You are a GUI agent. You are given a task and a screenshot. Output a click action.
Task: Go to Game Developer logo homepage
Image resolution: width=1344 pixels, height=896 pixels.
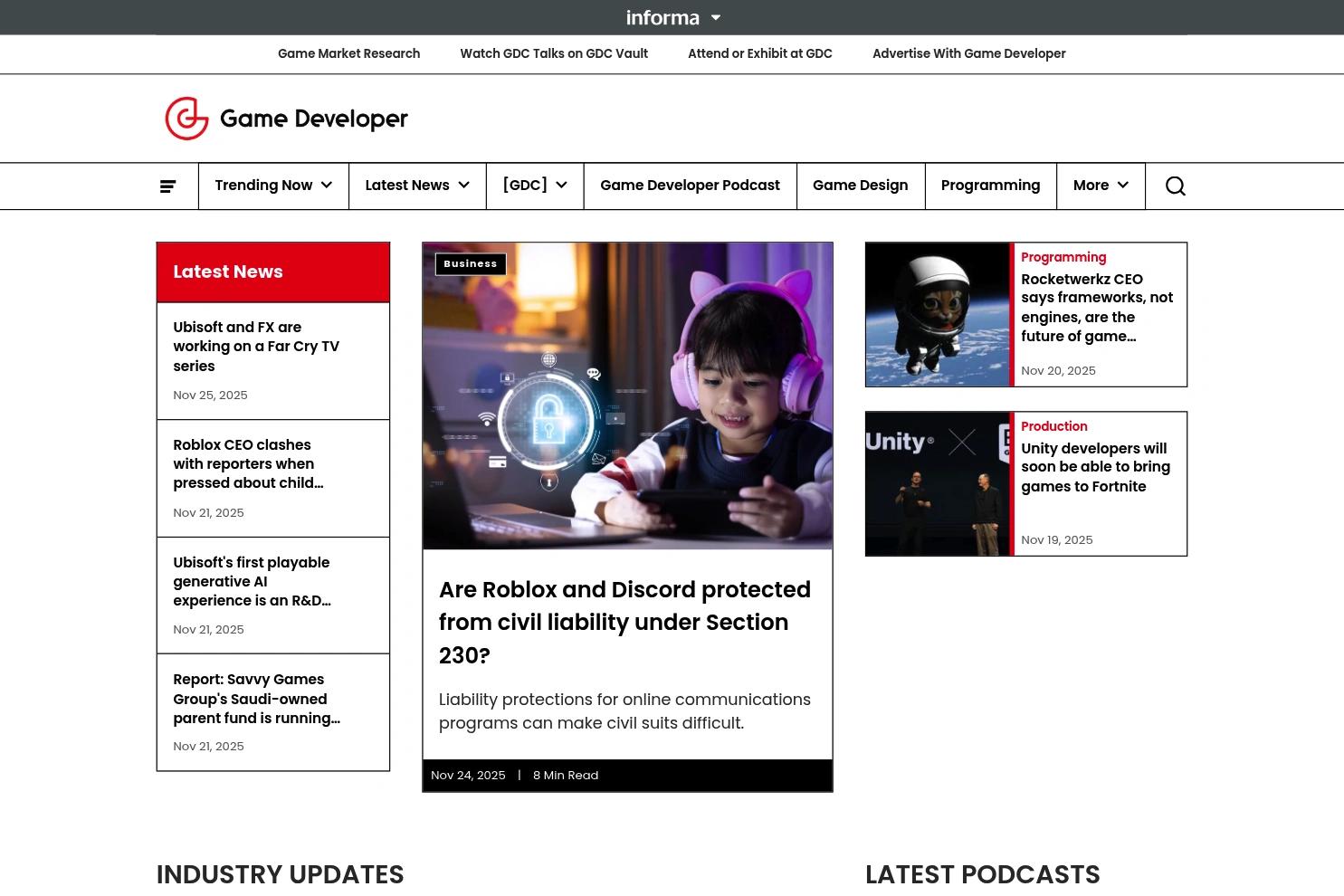coord(287,119)
